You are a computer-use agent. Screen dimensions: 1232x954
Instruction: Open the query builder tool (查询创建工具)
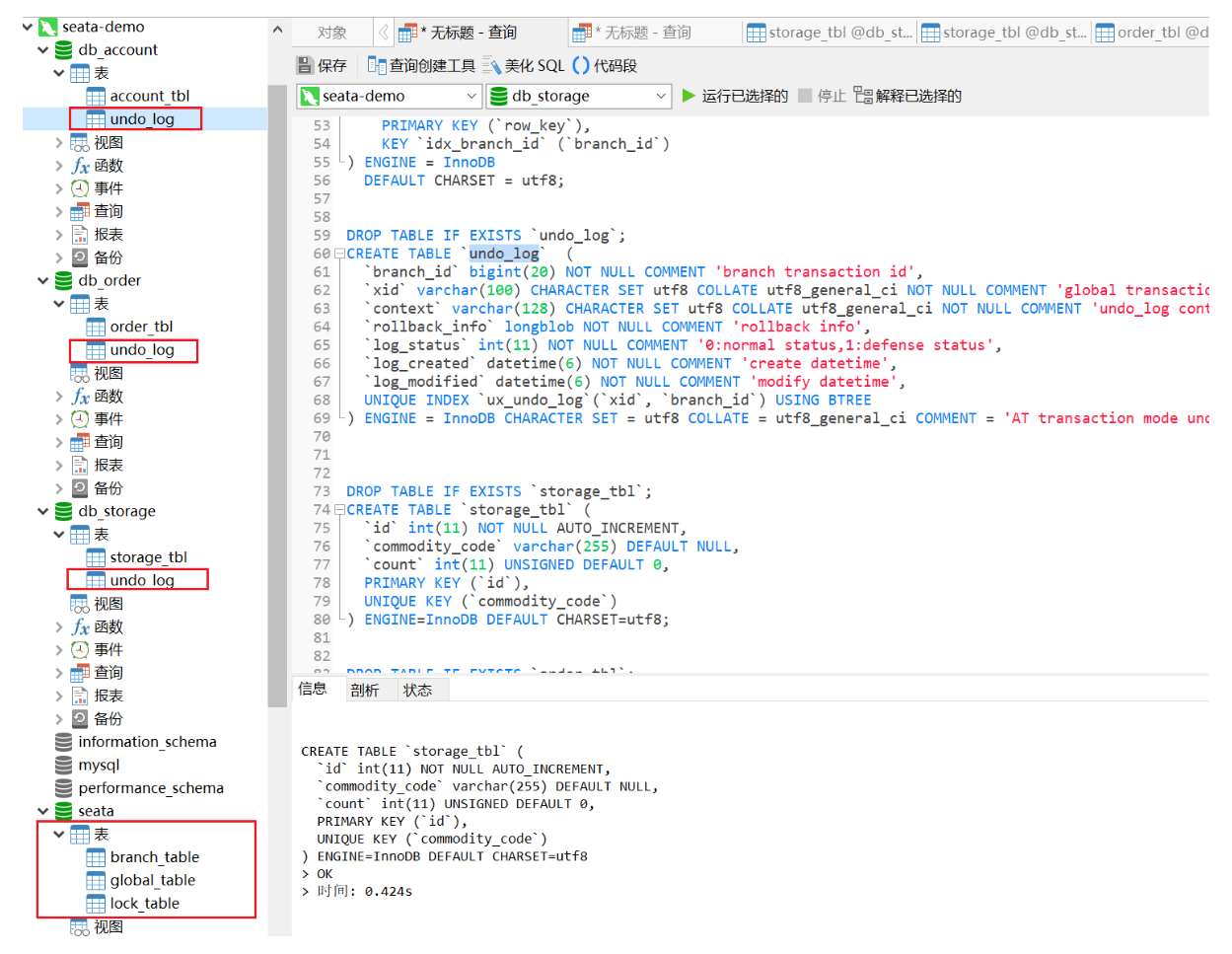[x=421, y=65]
